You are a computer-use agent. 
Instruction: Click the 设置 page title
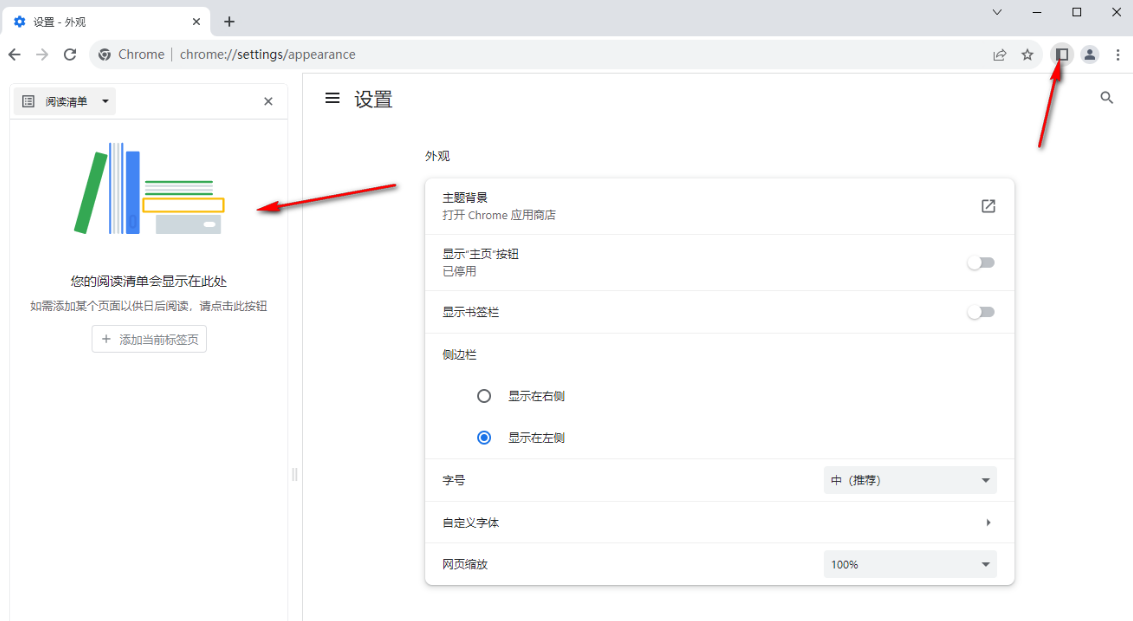coord(373,99)
